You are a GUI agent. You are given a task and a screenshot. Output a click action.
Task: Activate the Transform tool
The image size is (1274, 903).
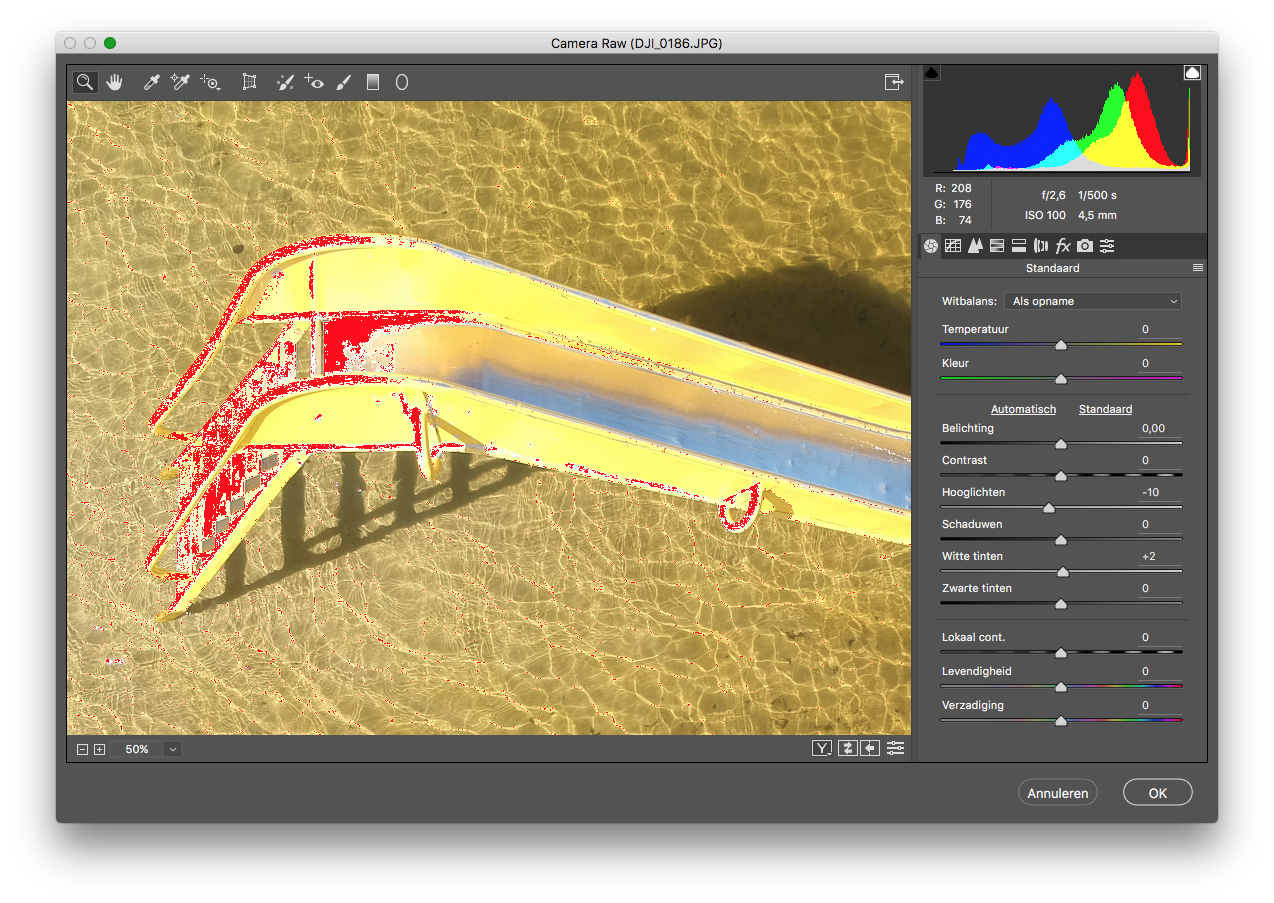pyautogui.click(x=250, y=83)
